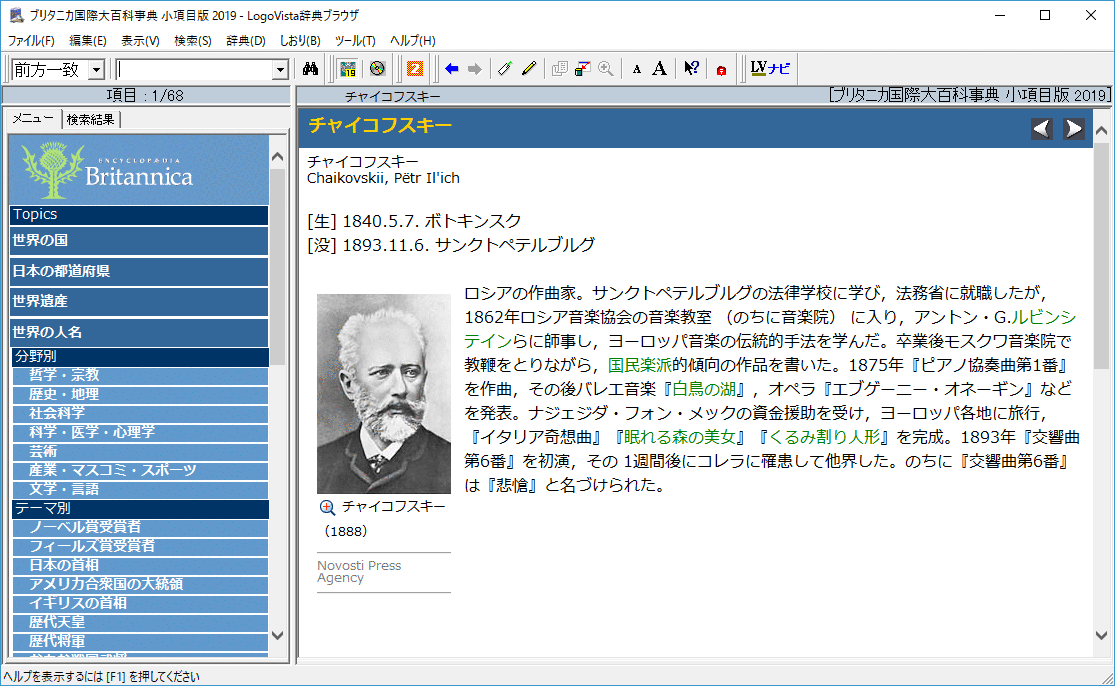
Task: Open the くるみ割り人形 link
Action: 824,437
